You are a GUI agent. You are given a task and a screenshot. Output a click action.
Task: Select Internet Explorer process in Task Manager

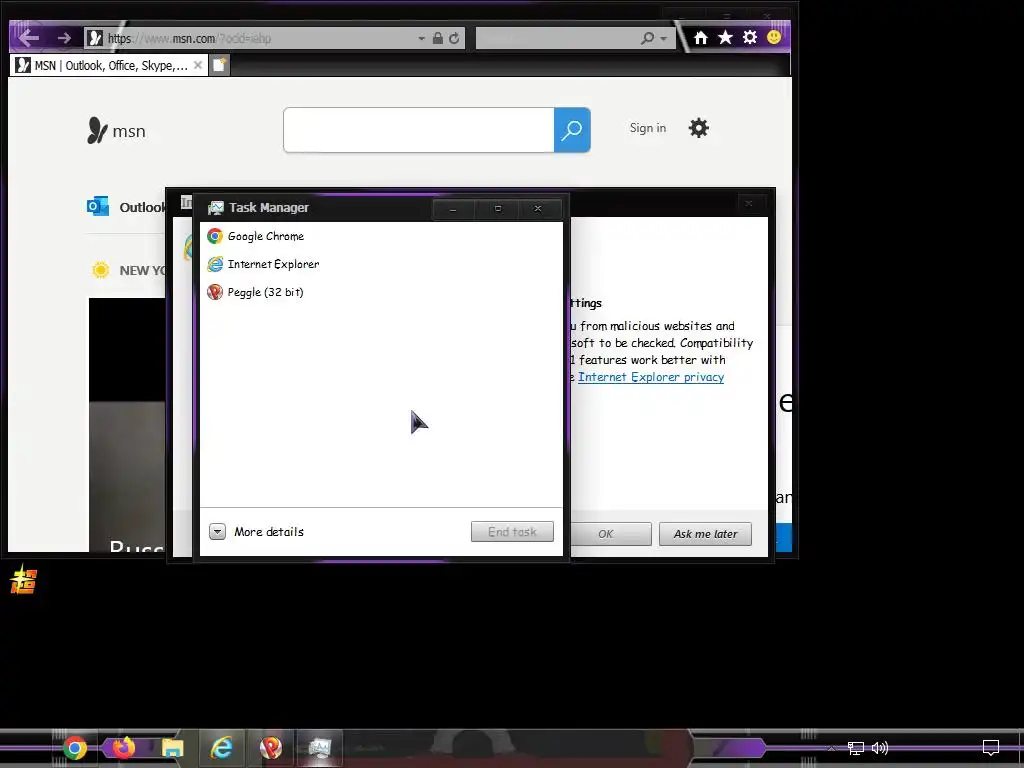pyautogui.click(x=381, y=264)
